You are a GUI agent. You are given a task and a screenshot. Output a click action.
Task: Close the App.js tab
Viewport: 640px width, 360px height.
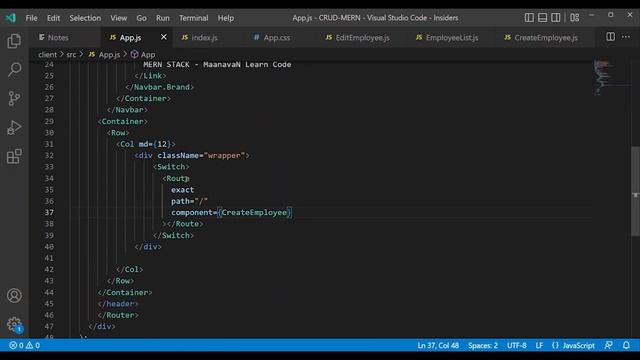coord(164,37)
